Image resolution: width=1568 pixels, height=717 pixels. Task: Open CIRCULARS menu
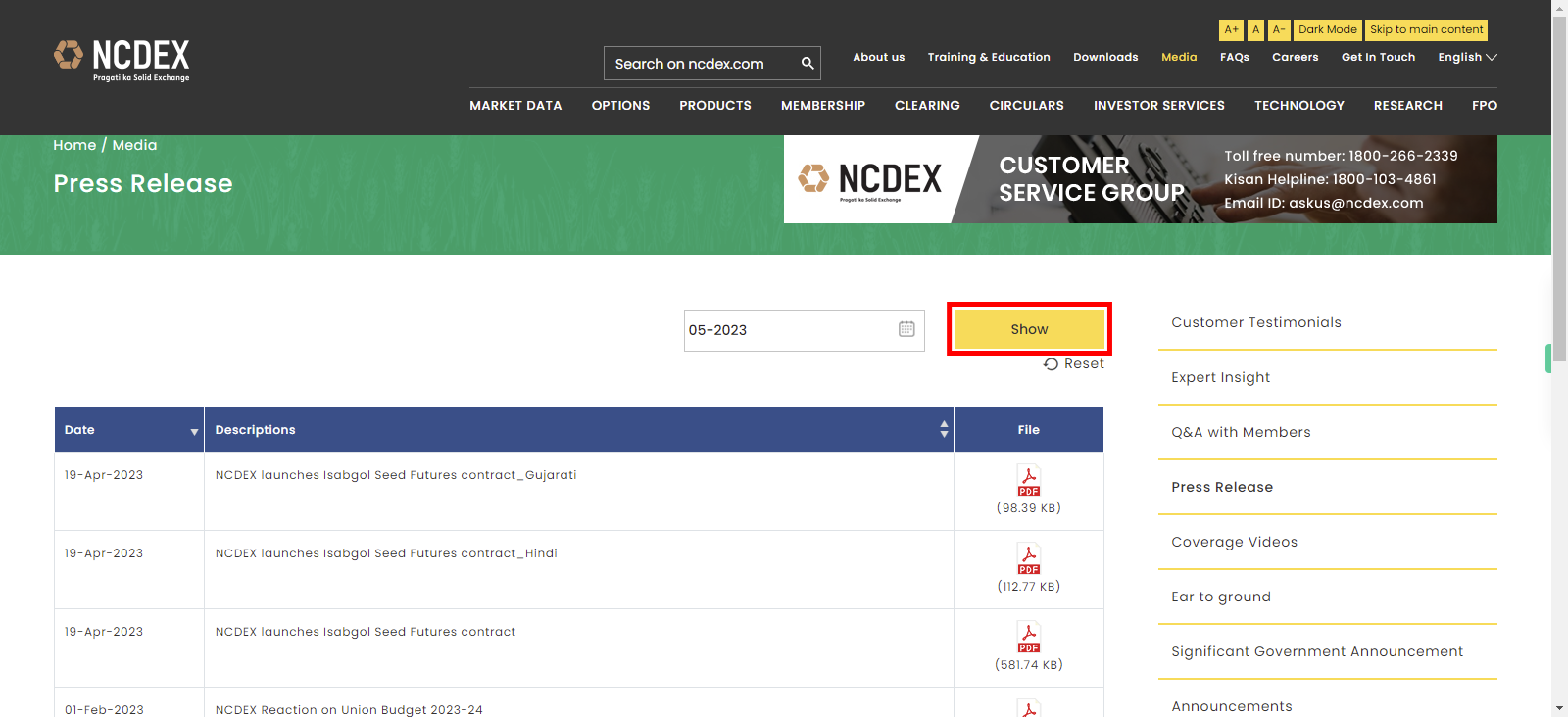pos(1027,105)
